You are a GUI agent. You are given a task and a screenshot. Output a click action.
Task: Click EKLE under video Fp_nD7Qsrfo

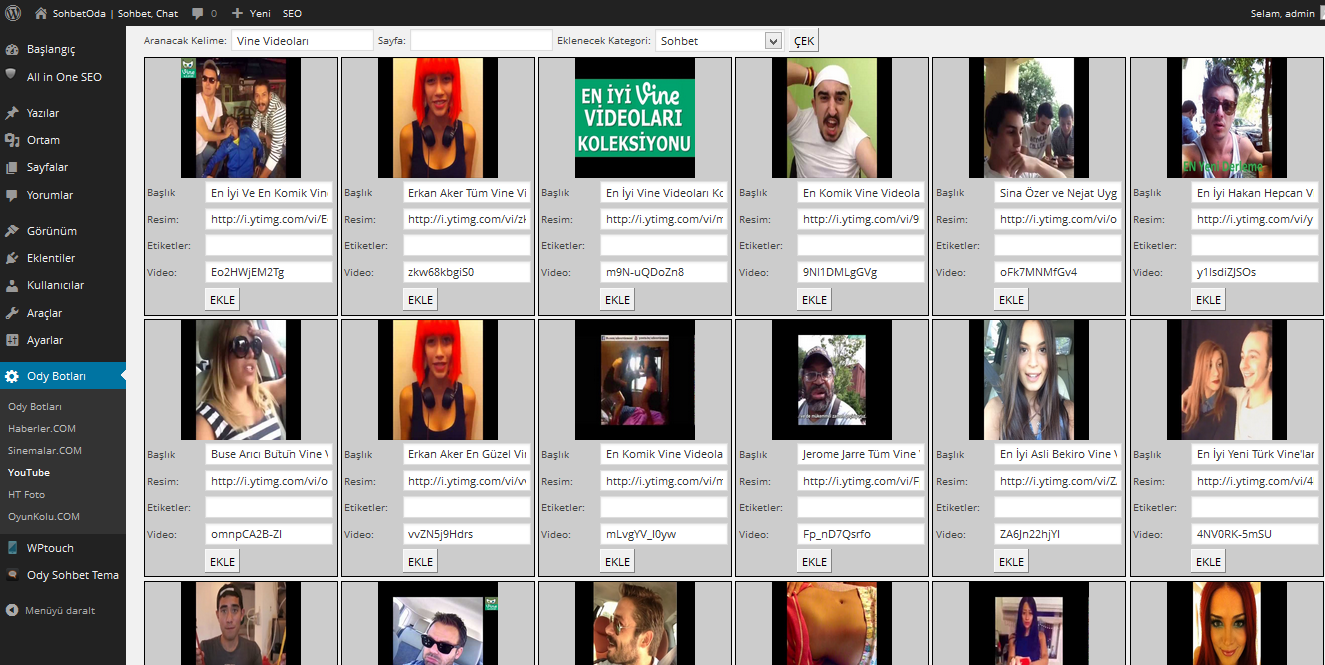[814, 561]
